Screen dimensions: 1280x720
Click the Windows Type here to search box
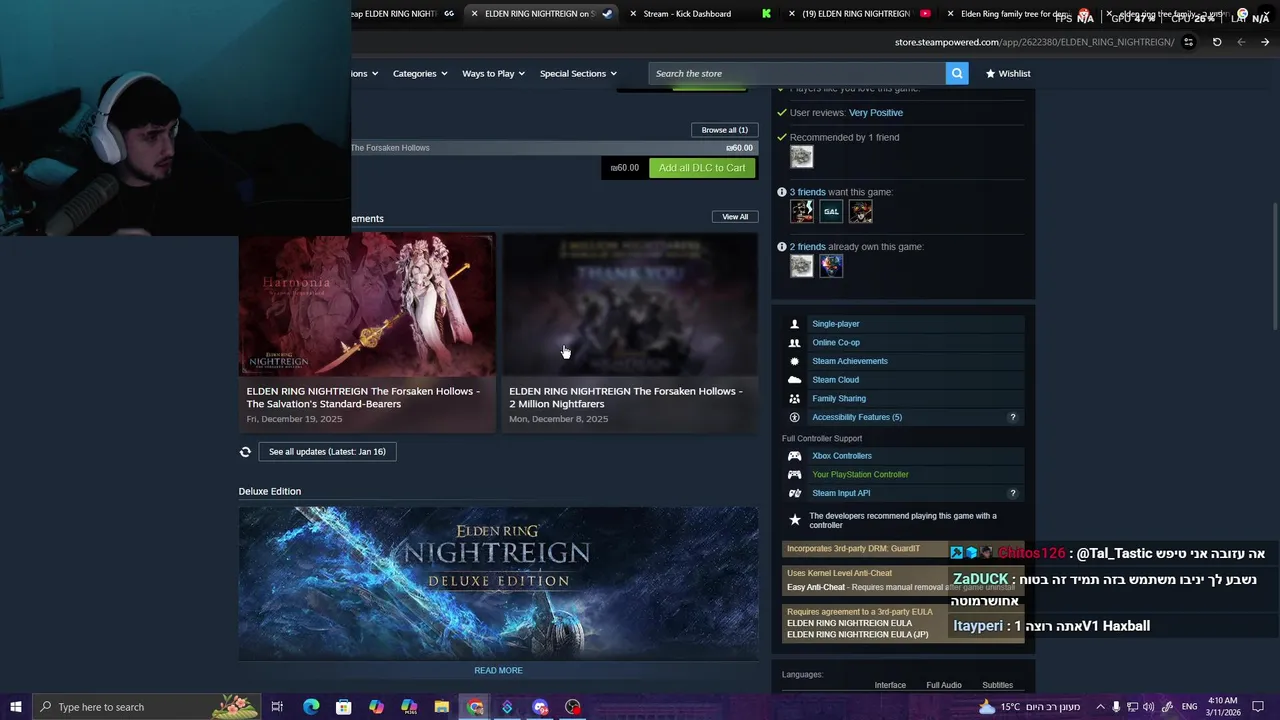(x=145, y=707)
